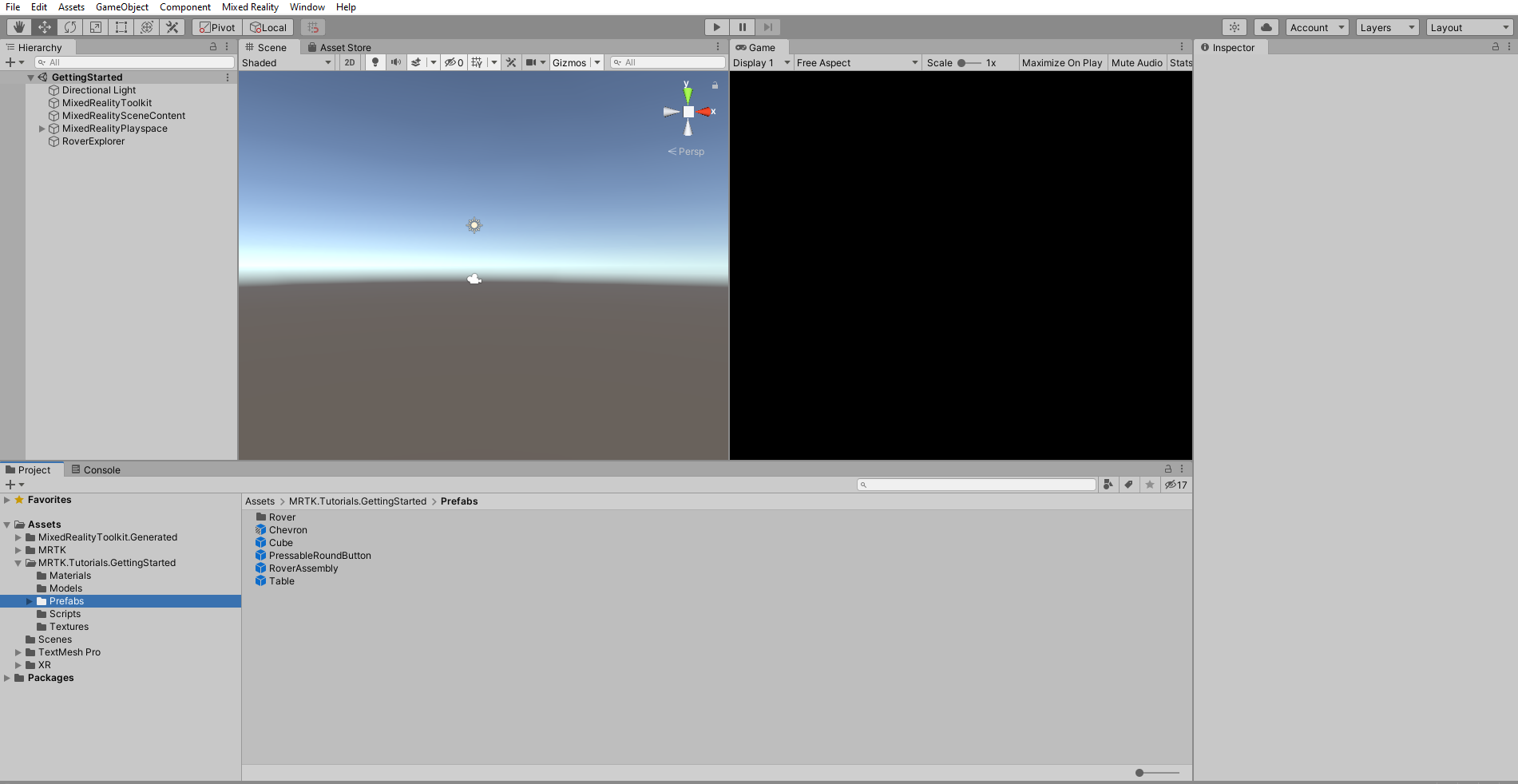This screenshot has height=784, width=1518.
Task: Click the Gizmos button
Action: (569, 62)
